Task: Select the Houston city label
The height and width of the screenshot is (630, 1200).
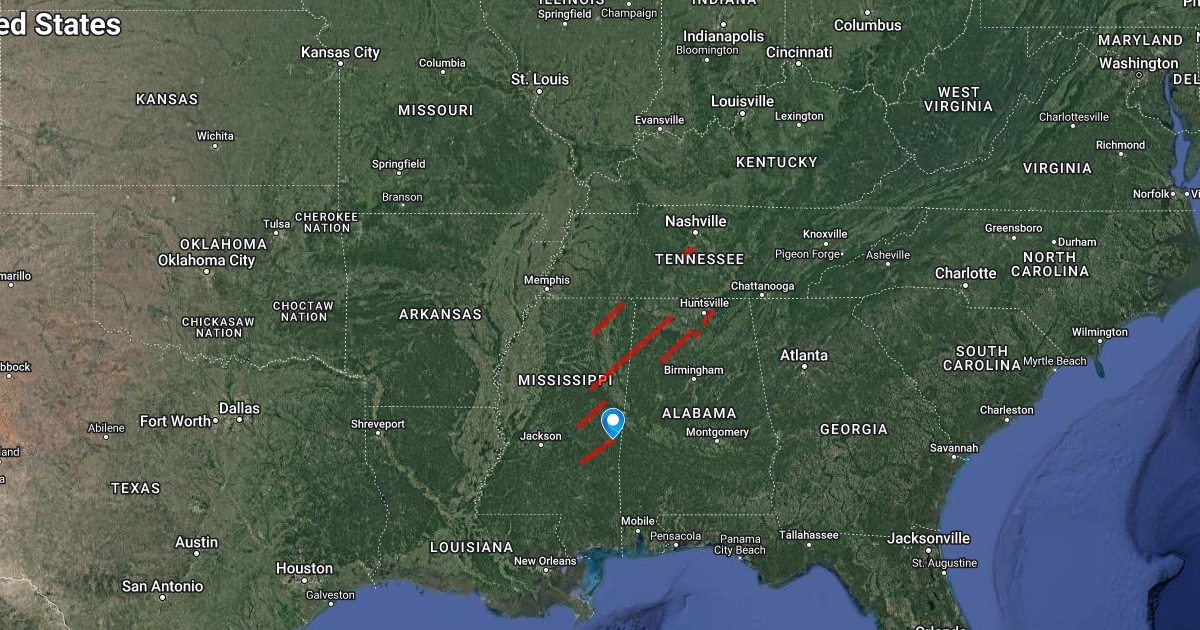Action: pyautogui.click(x=304, y=568)
